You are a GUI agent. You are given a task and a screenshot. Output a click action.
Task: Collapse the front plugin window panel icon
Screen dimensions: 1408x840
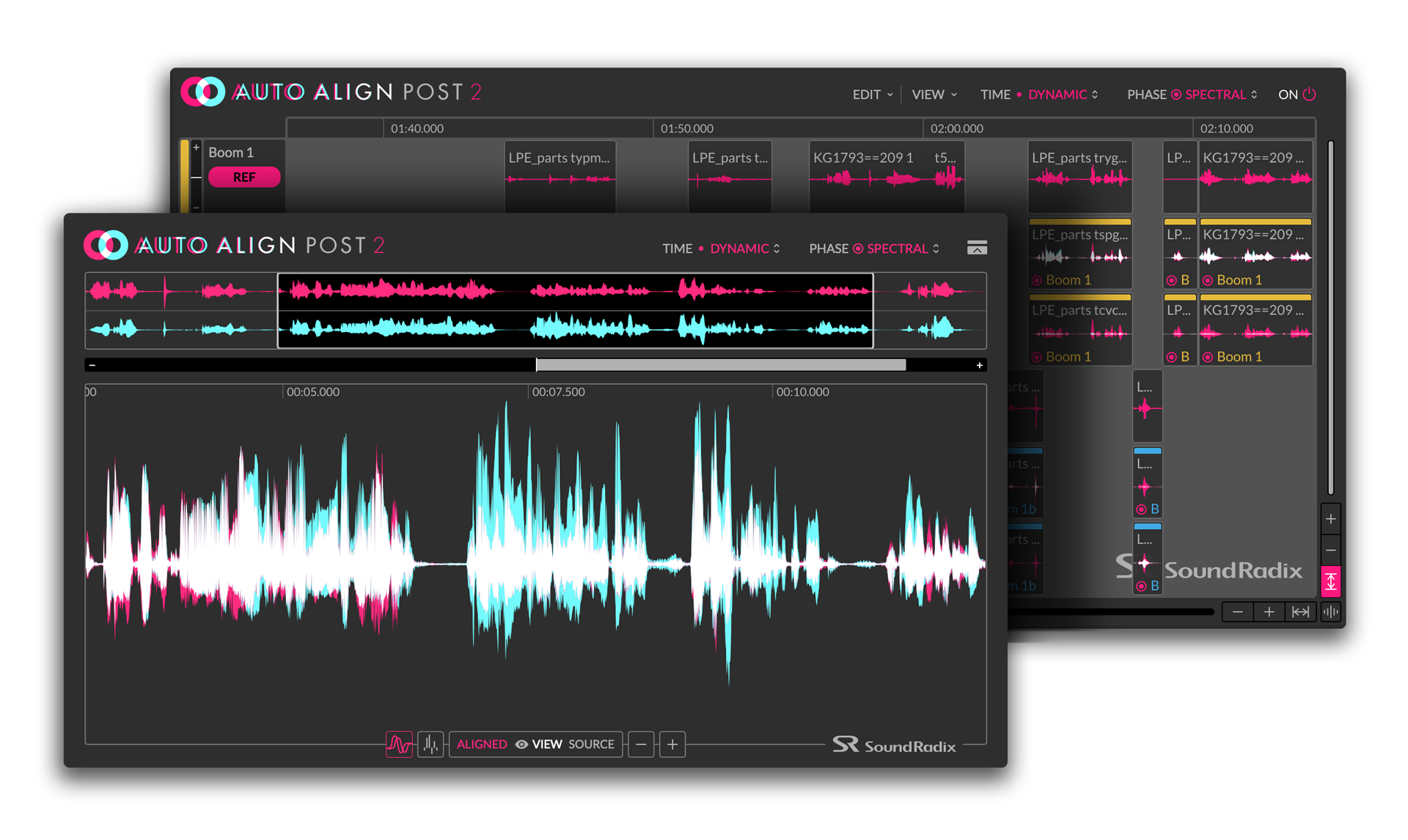977,248
